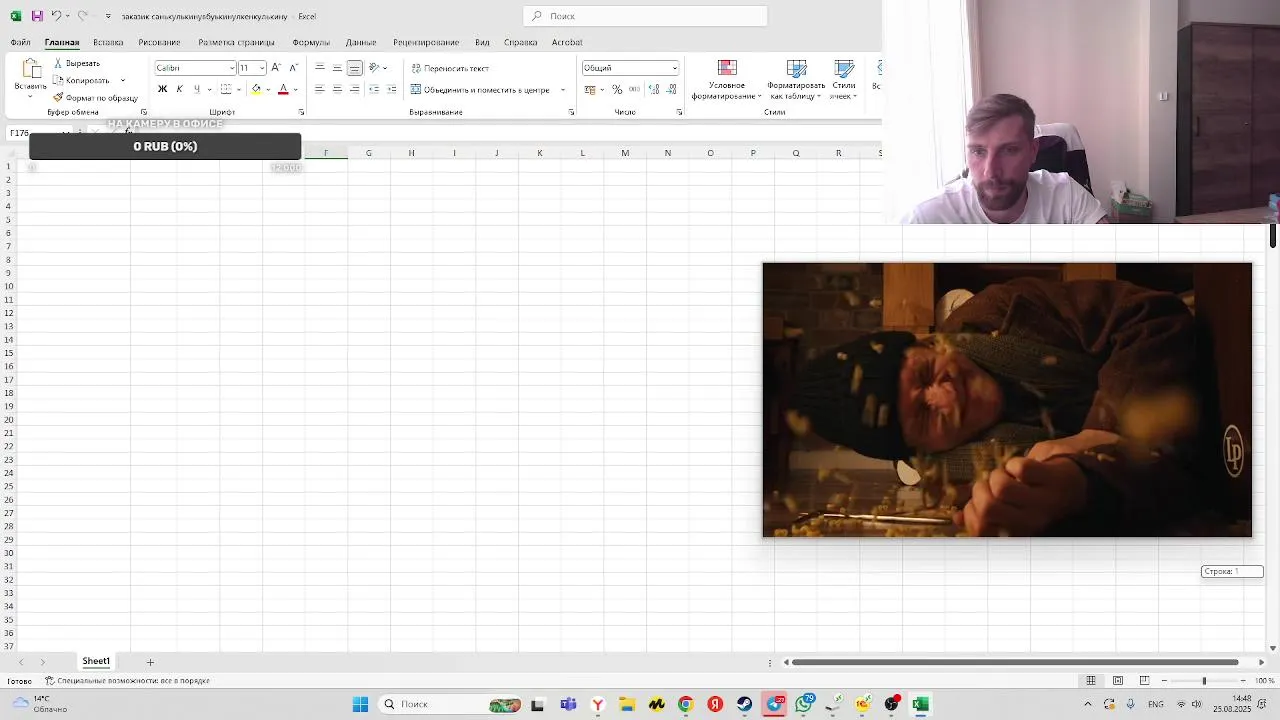Click increase indent icon
The image size is (1280, 720).
(391, 89)
